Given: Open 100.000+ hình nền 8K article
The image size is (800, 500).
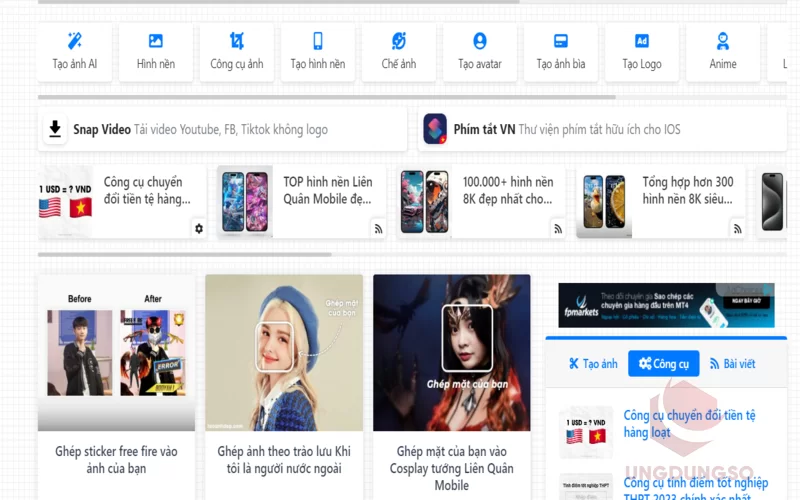Looking at the screenshot, I should pyautogui.click(x=508, y=190).
